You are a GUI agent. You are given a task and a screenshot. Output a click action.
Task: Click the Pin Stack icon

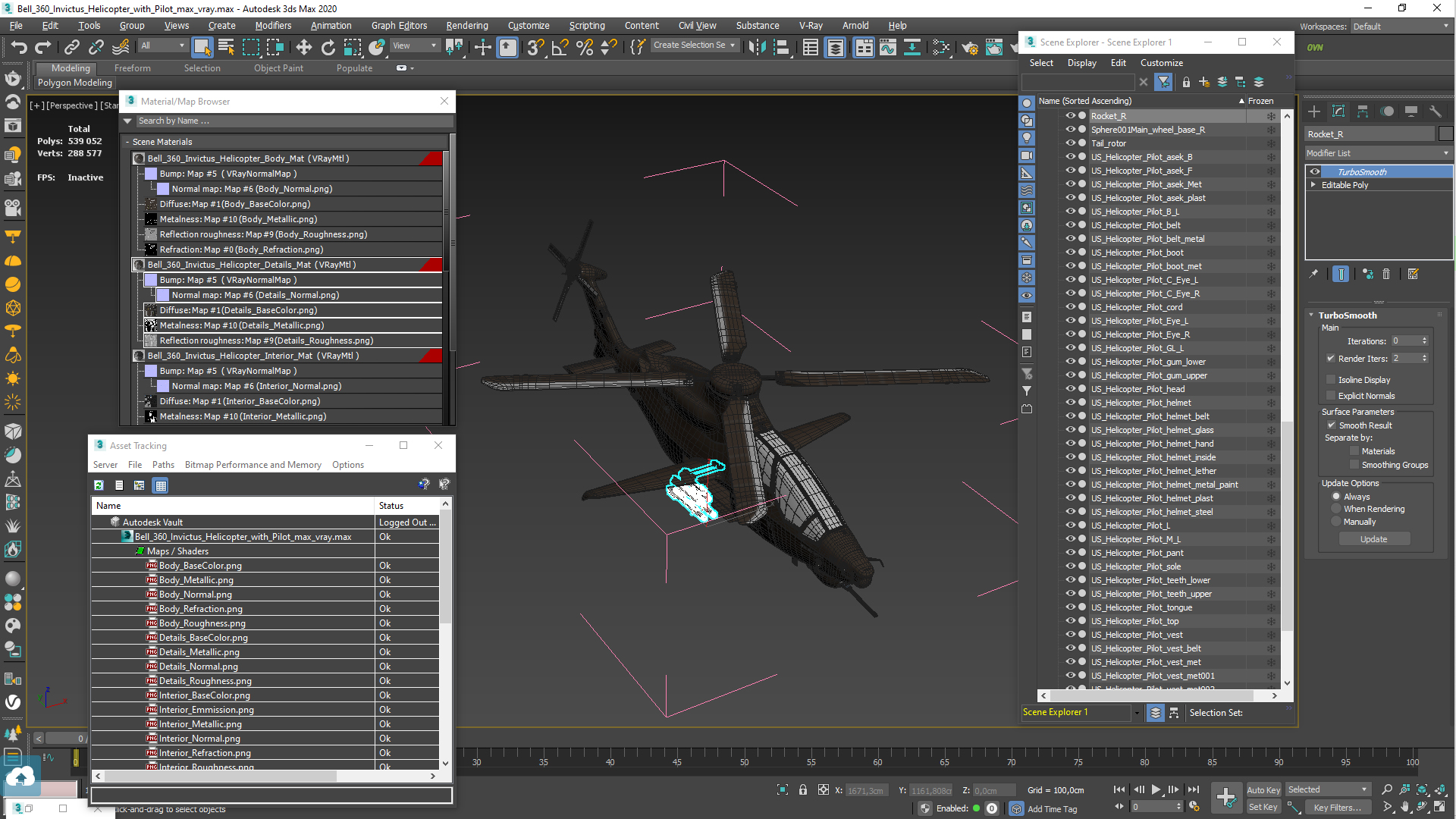click(x=1313, y=275)
